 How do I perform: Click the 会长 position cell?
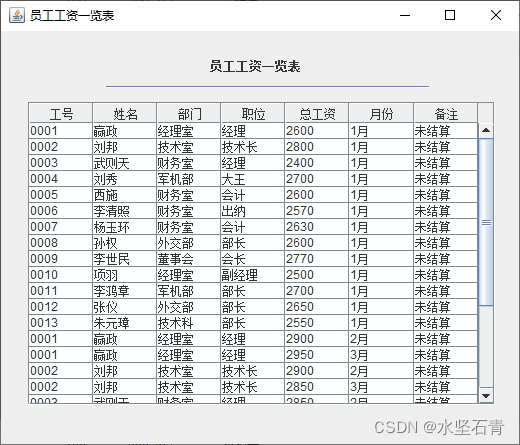coord(253,259)
